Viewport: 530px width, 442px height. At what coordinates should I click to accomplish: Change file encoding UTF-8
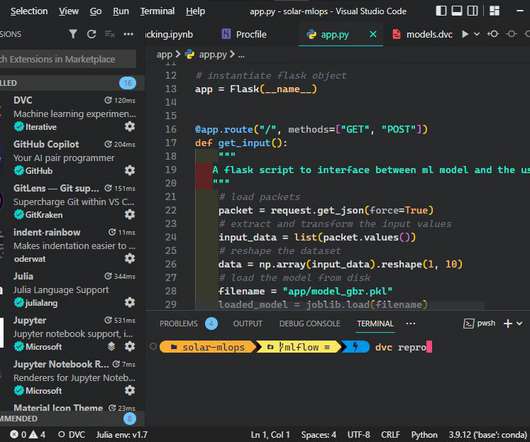[x=359, y=435]
